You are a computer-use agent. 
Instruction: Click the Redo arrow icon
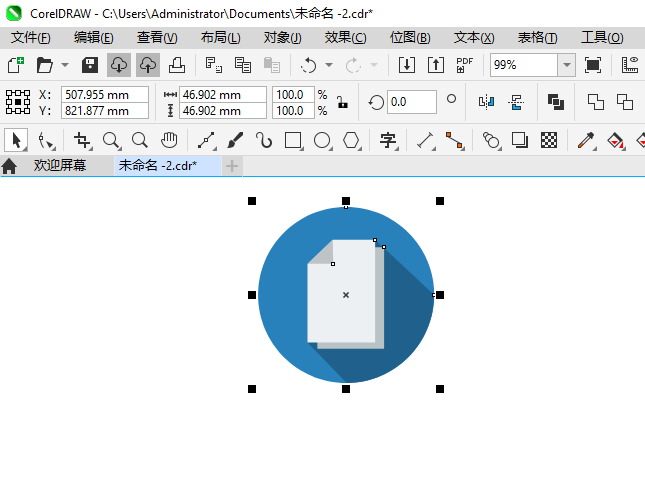tap(353, 65)
